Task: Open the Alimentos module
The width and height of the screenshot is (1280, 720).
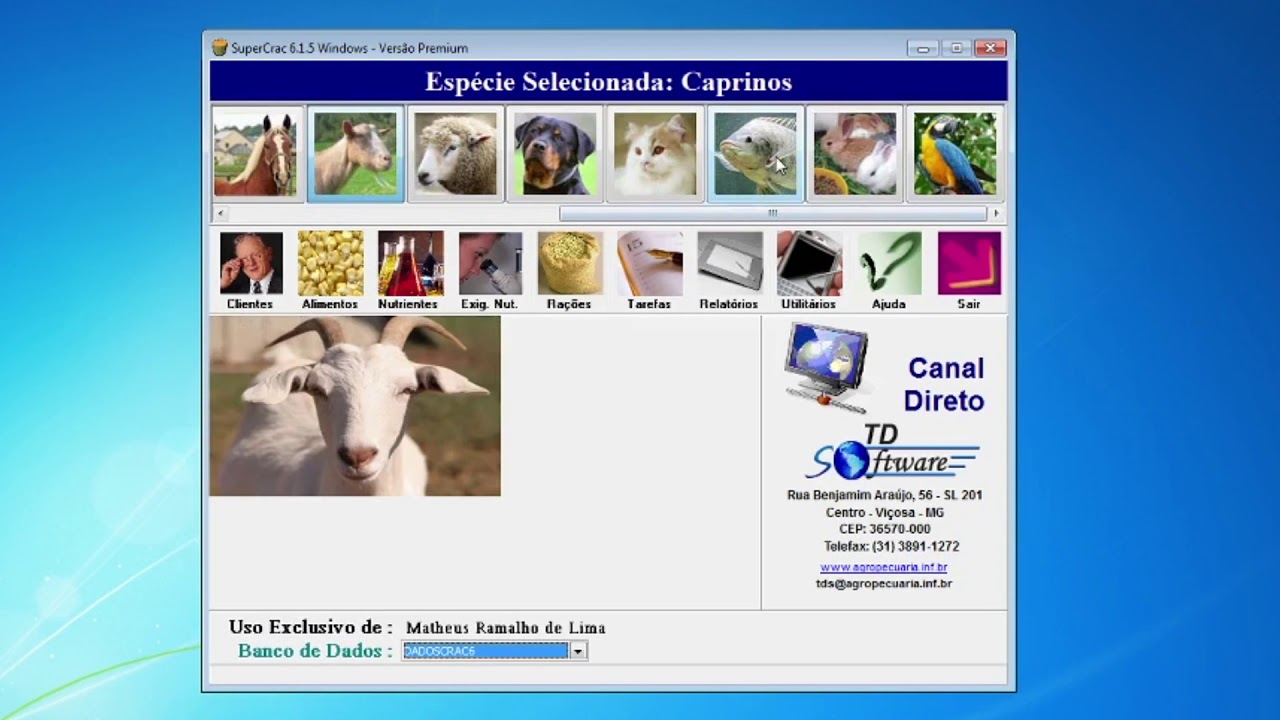Action: 330,271
